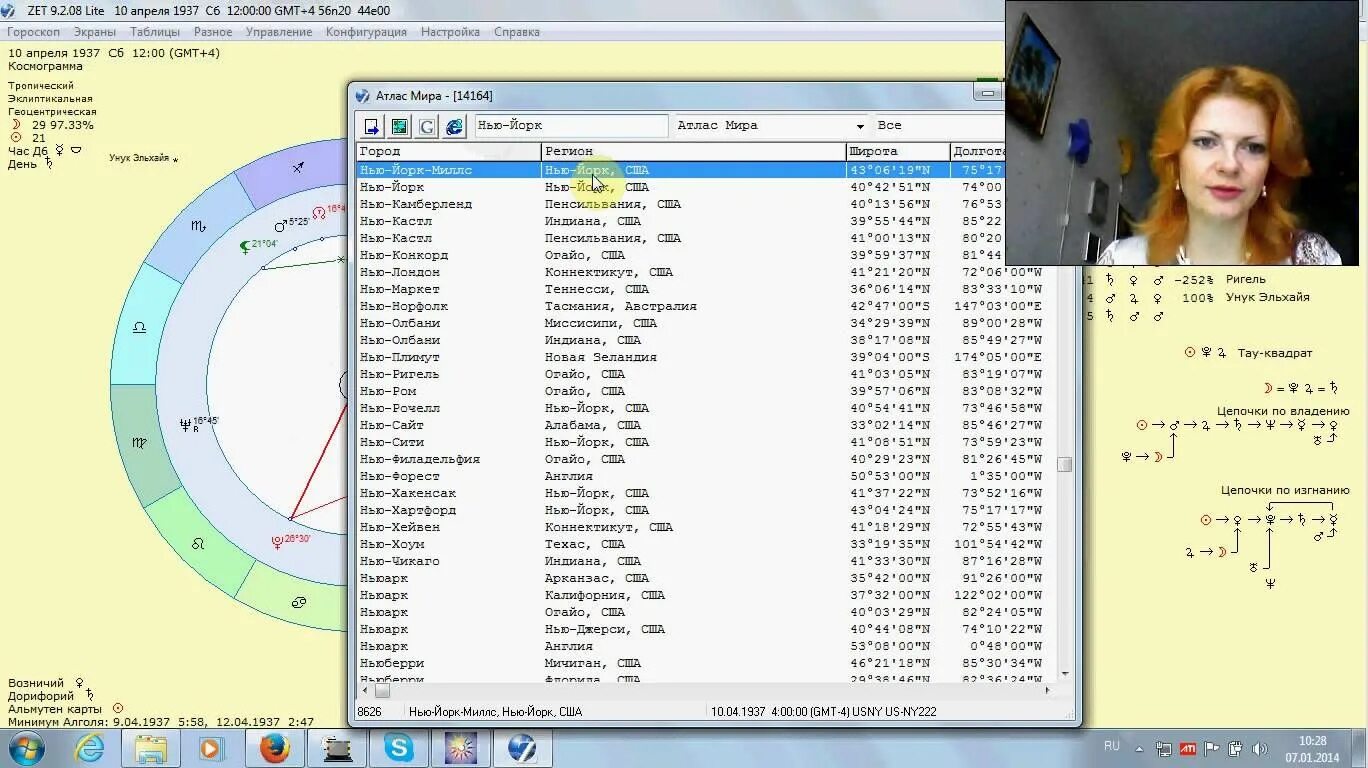
Task: Sort list by Город column header
Action: coord(449,151)
